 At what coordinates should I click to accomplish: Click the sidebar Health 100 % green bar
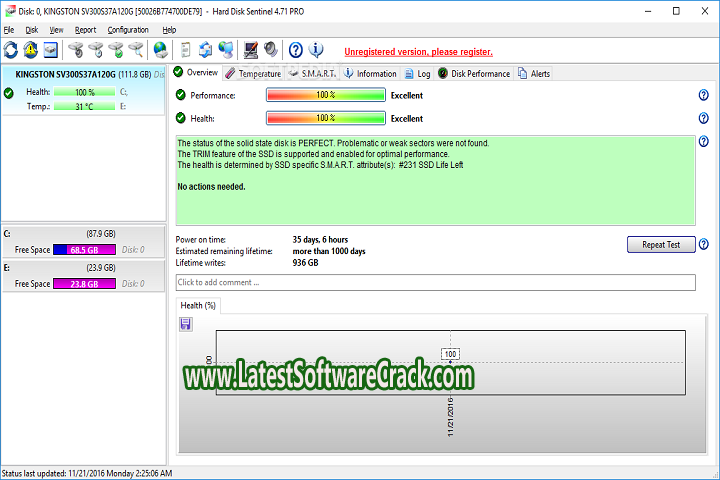tap(84, 92)
